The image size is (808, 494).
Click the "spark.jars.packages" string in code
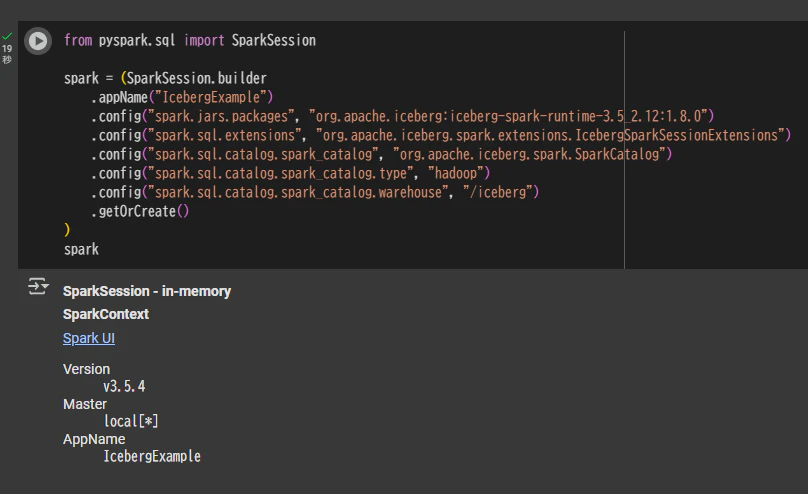pos(222,116)
